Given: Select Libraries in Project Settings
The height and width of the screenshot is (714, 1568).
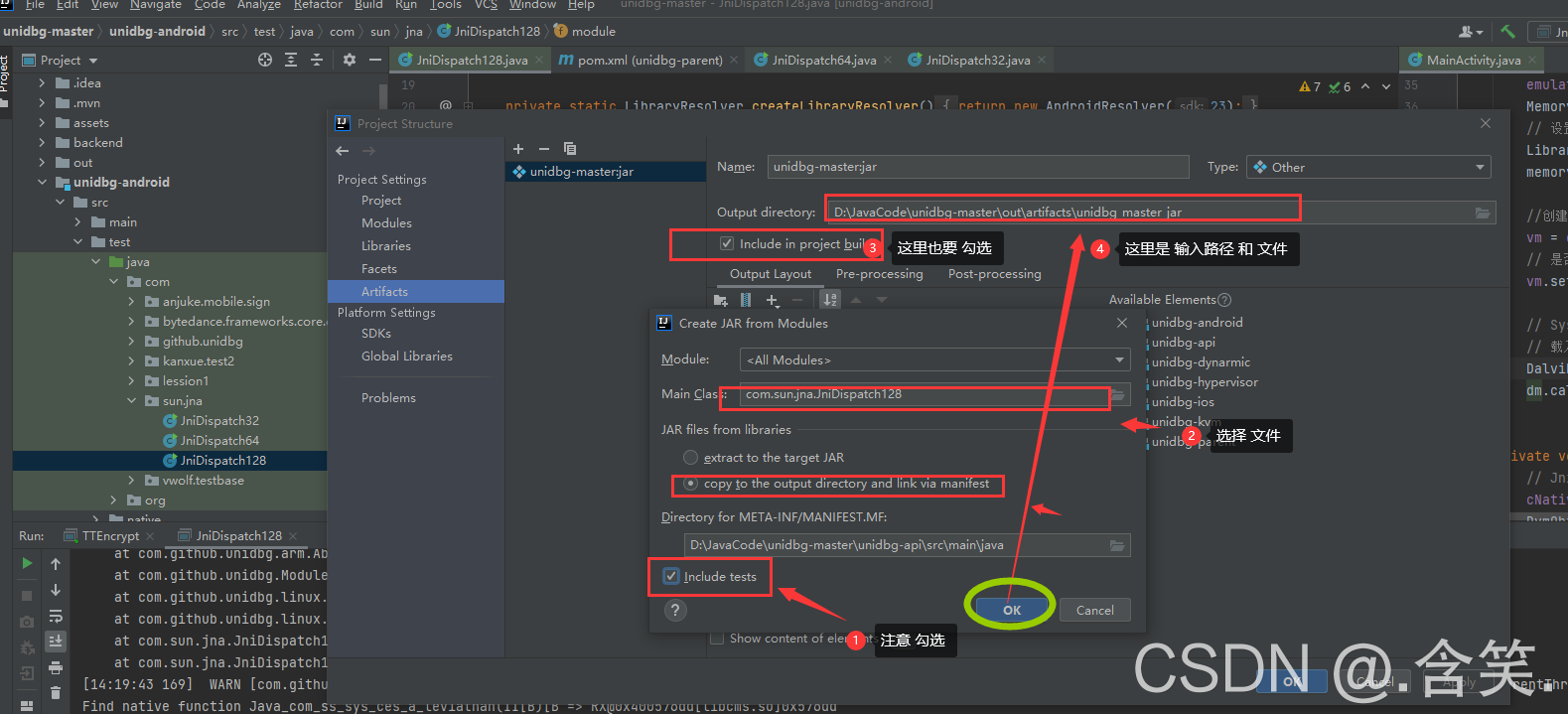Looking at the screenshot, I should point(386,246).
